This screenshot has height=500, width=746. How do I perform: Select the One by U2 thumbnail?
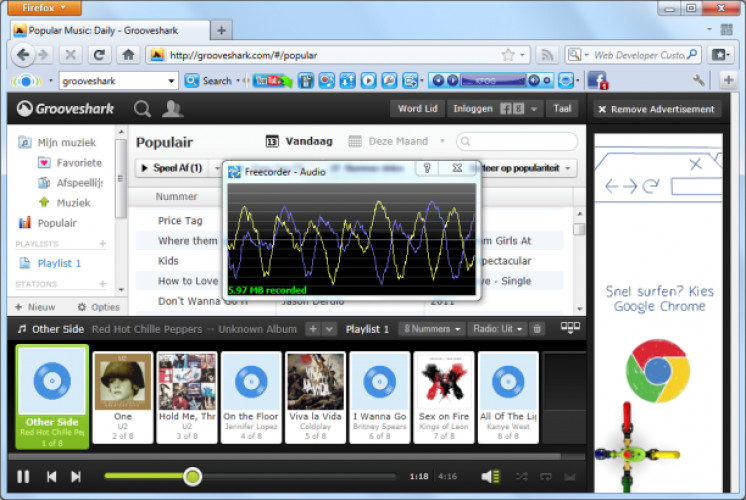[123, 398]
